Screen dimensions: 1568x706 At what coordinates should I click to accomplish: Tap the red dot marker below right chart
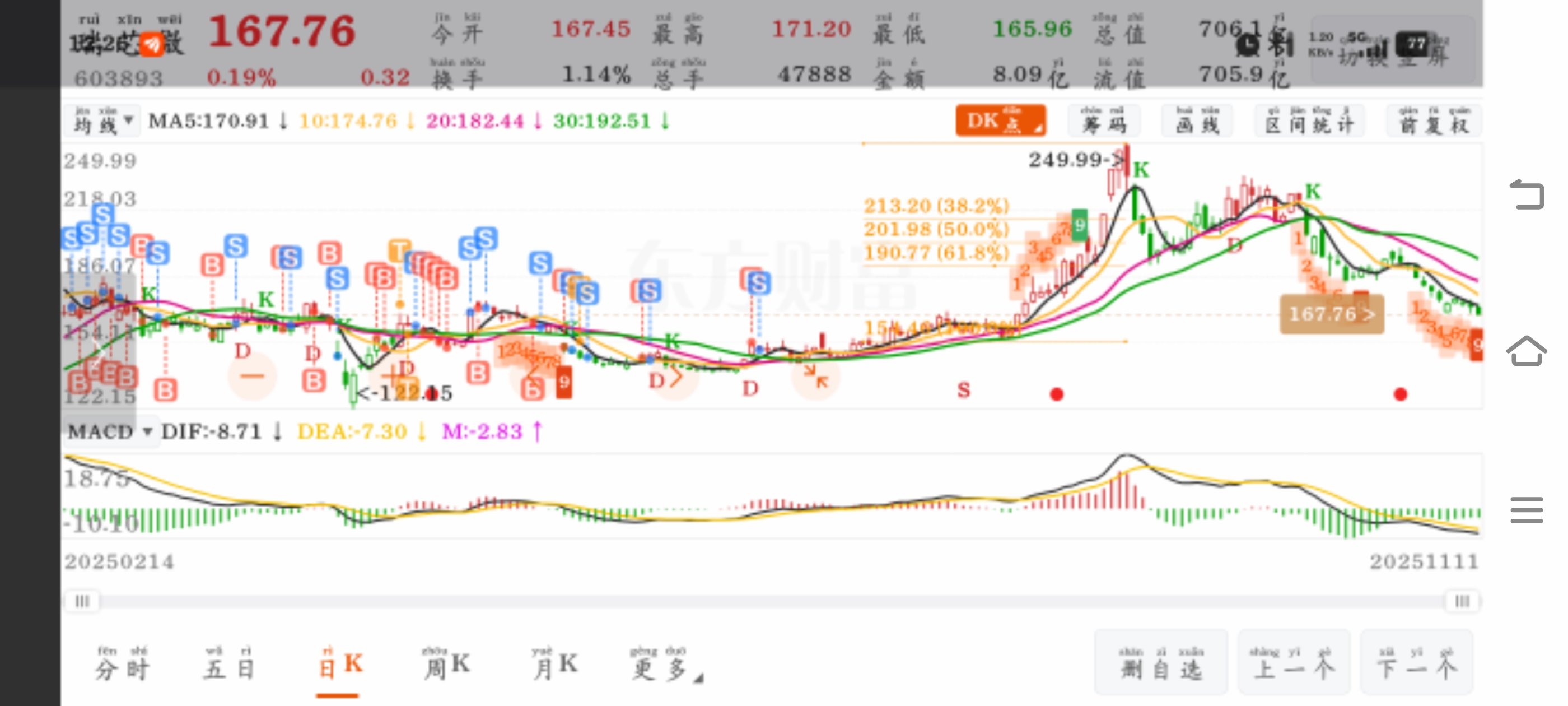tap(1400, 394)
